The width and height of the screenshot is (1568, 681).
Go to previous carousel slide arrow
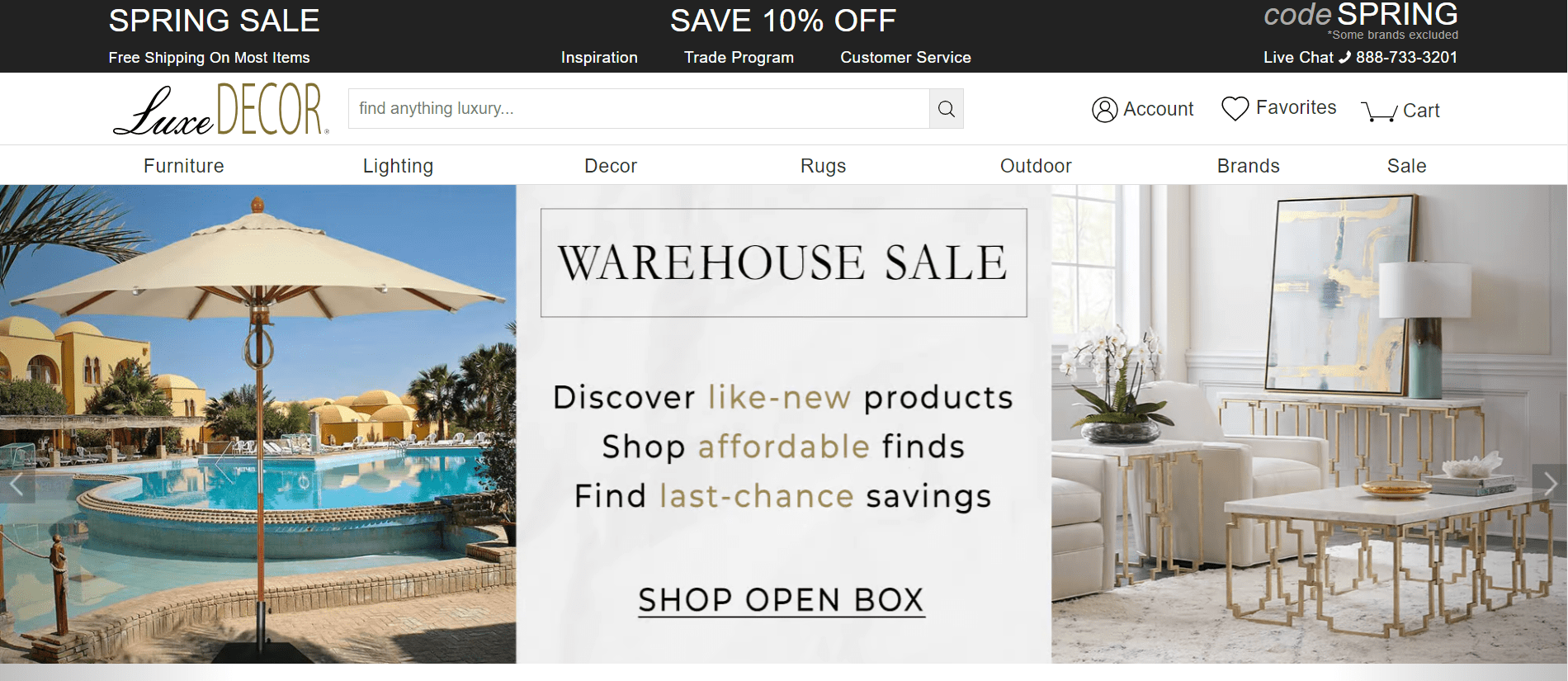point(17,484)
